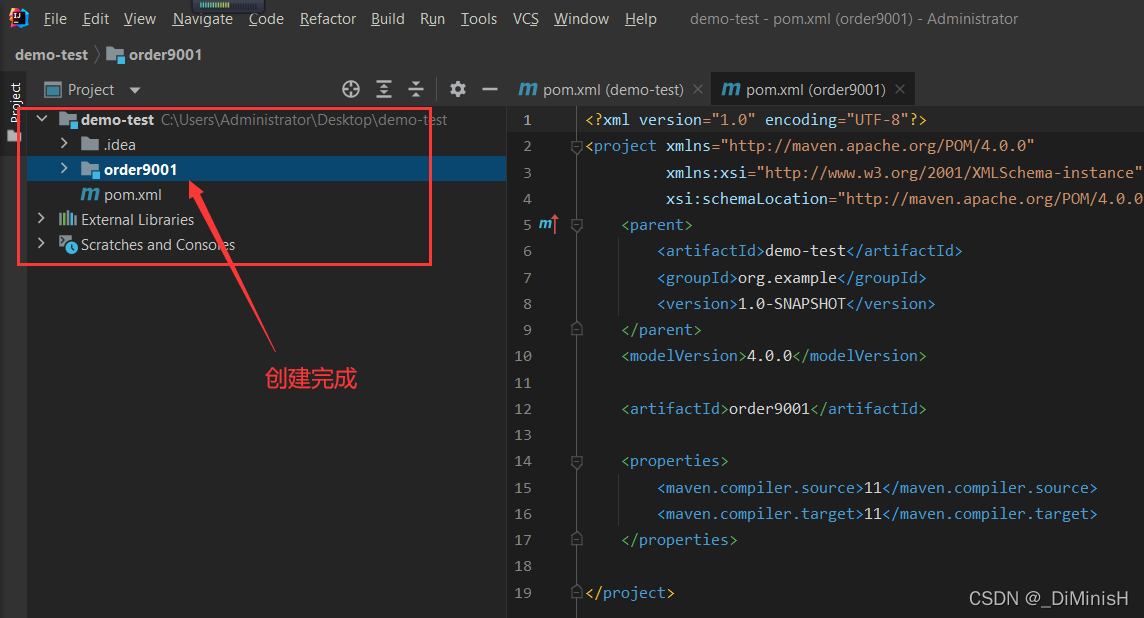The image size is (1144, 618).
Task: Open the Edit menu
Action: (x=96, y=19)
